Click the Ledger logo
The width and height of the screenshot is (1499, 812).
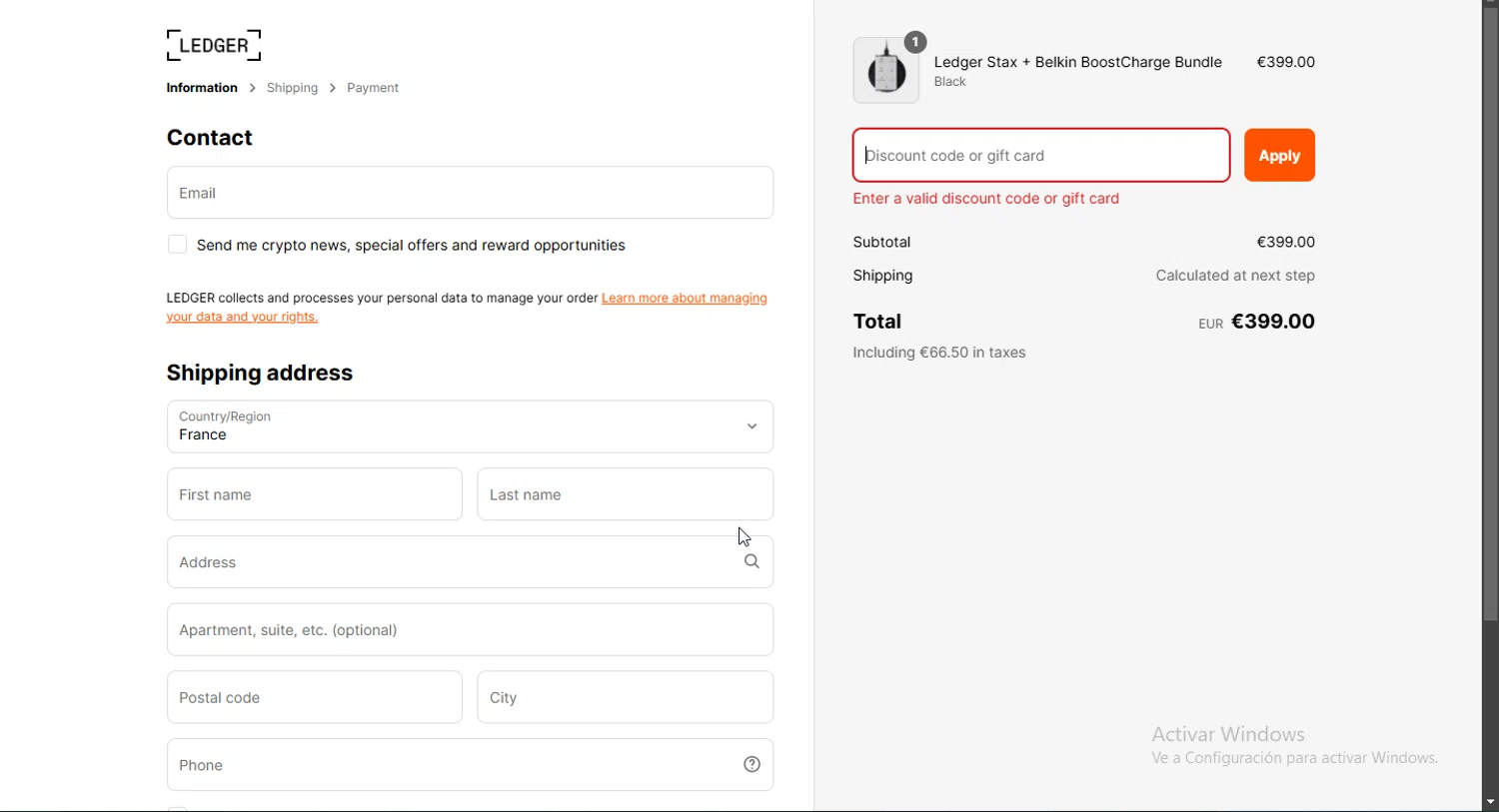tap(214, 45)
